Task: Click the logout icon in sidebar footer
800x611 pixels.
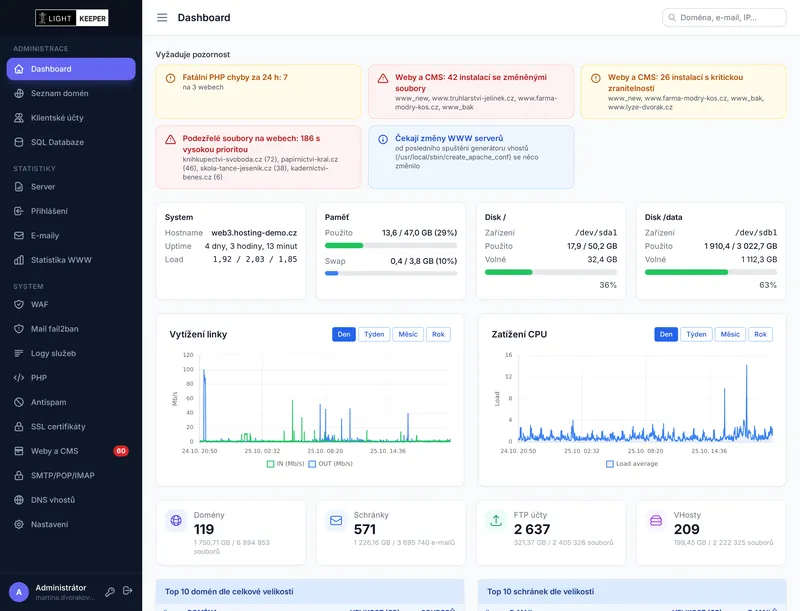Action: point(128,591)
